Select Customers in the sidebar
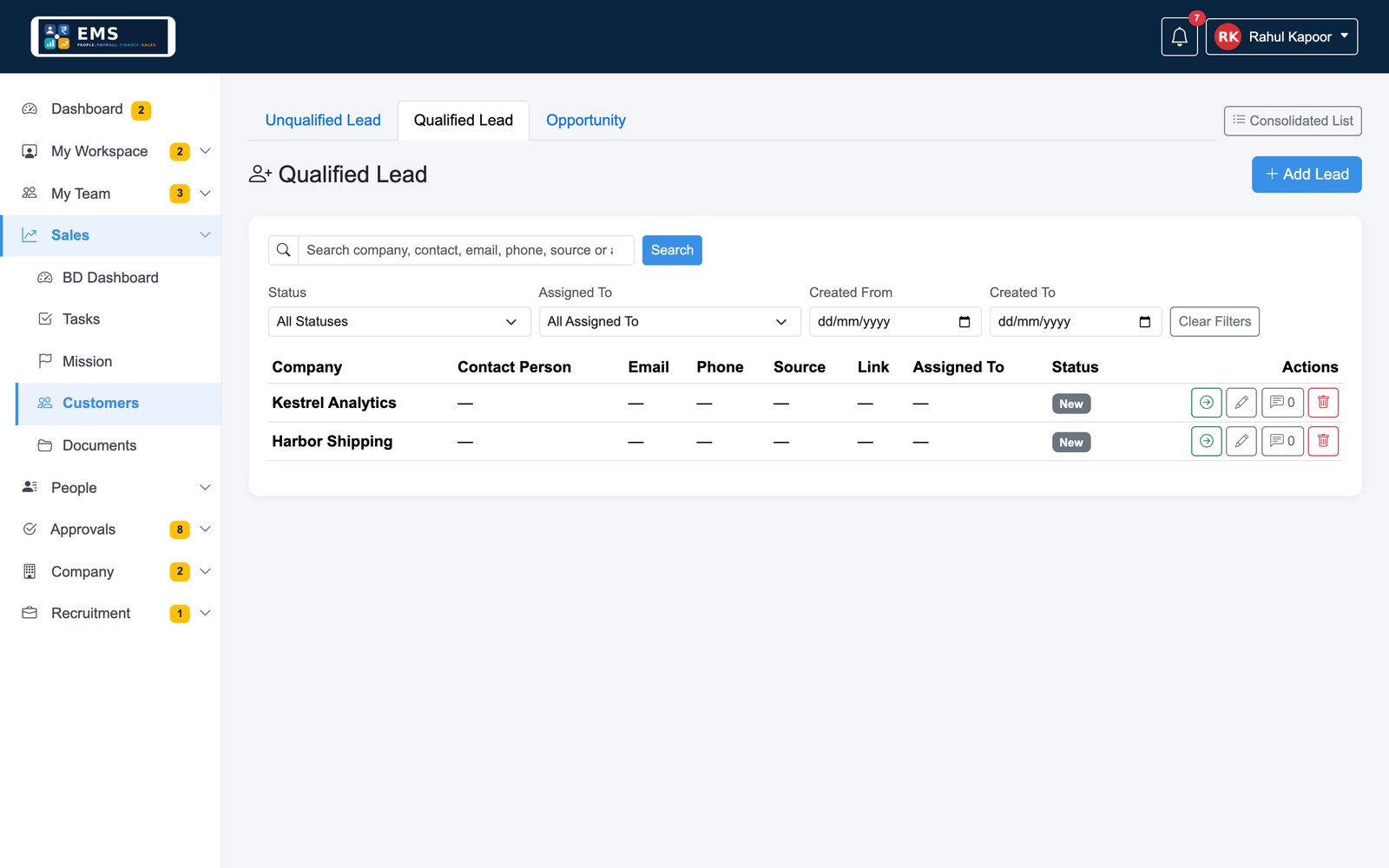Viewport: 1389px width, 868px height. click(x=118, y=404)
